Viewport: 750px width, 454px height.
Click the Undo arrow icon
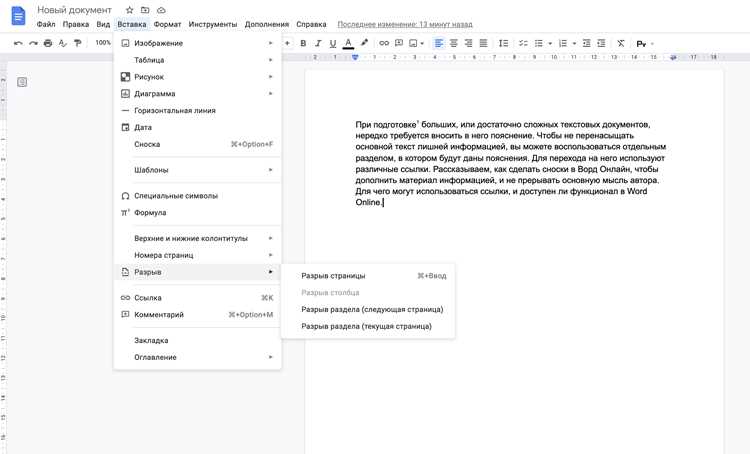18,43
